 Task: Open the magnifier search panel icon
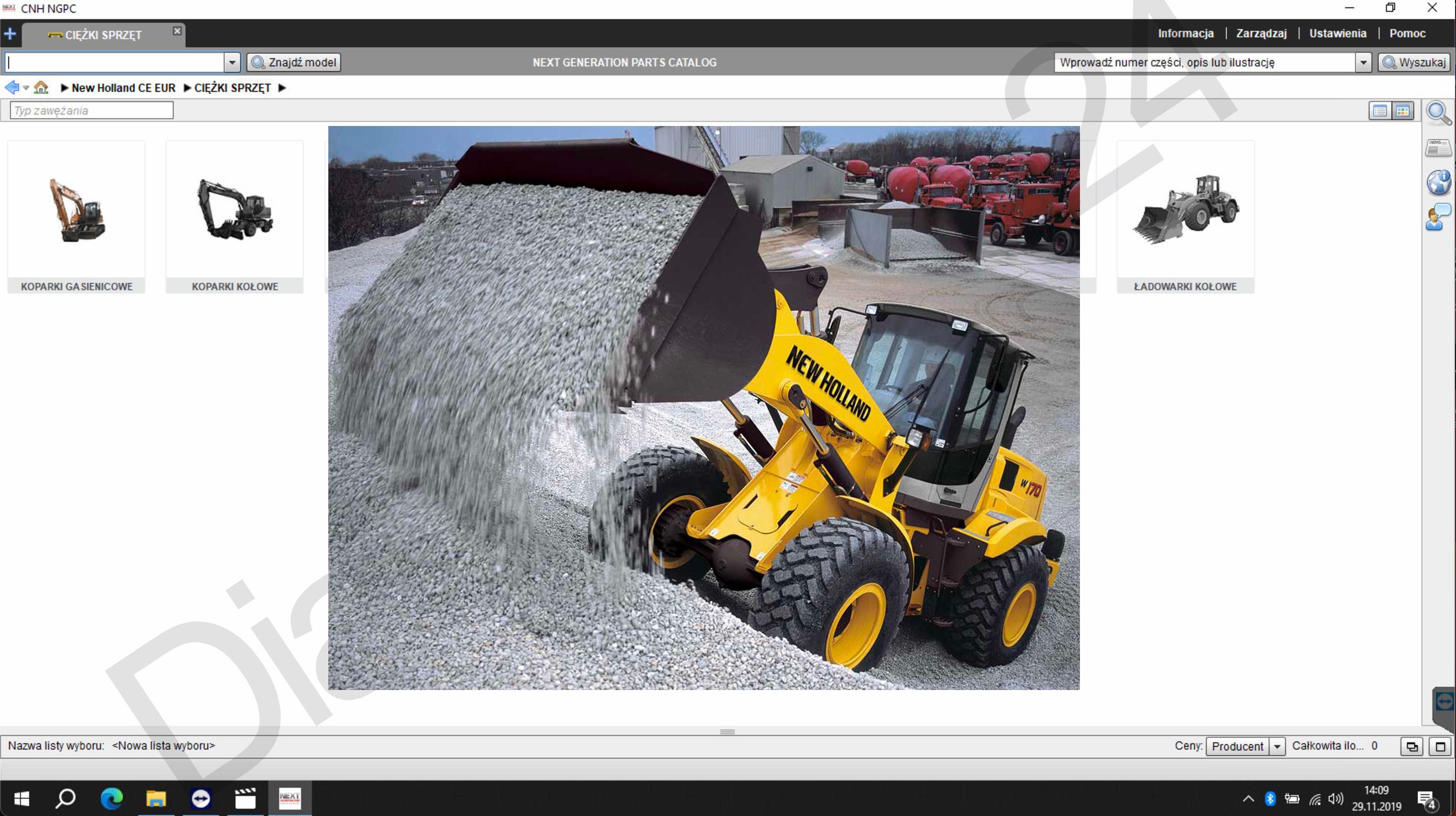(1437, 112)
